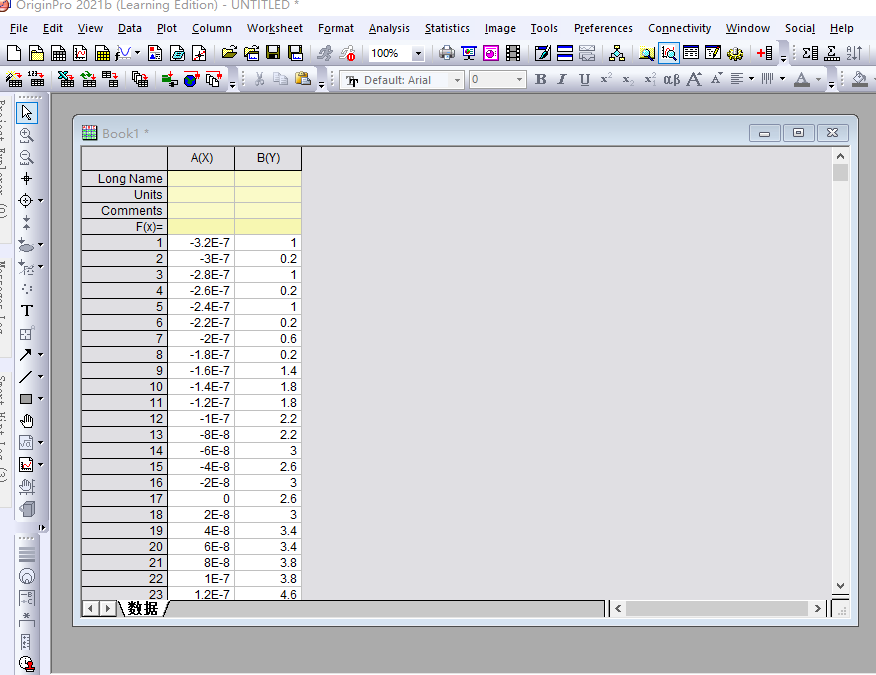The image size is (876, 675).
Task: Click the Long Name cell of column A
Action: pyautogui.click(x=201, y=179)
